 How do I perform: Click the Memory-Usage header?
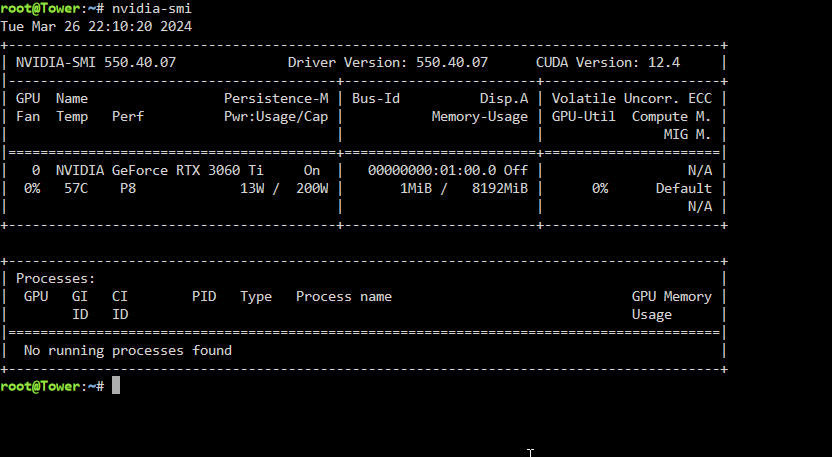click(x=480, y=117)
